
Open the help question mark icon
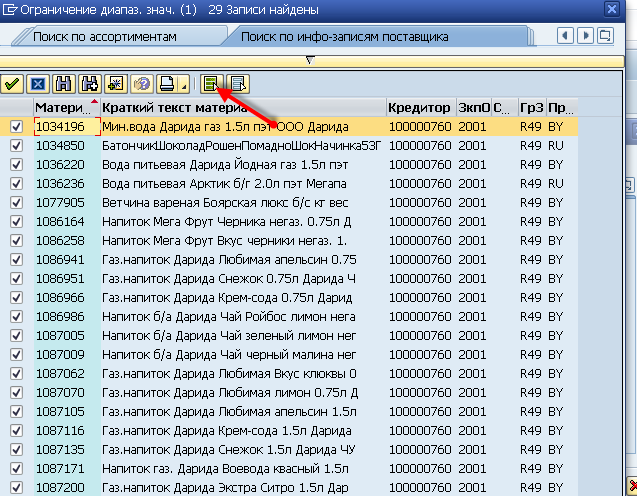(142, 84)
